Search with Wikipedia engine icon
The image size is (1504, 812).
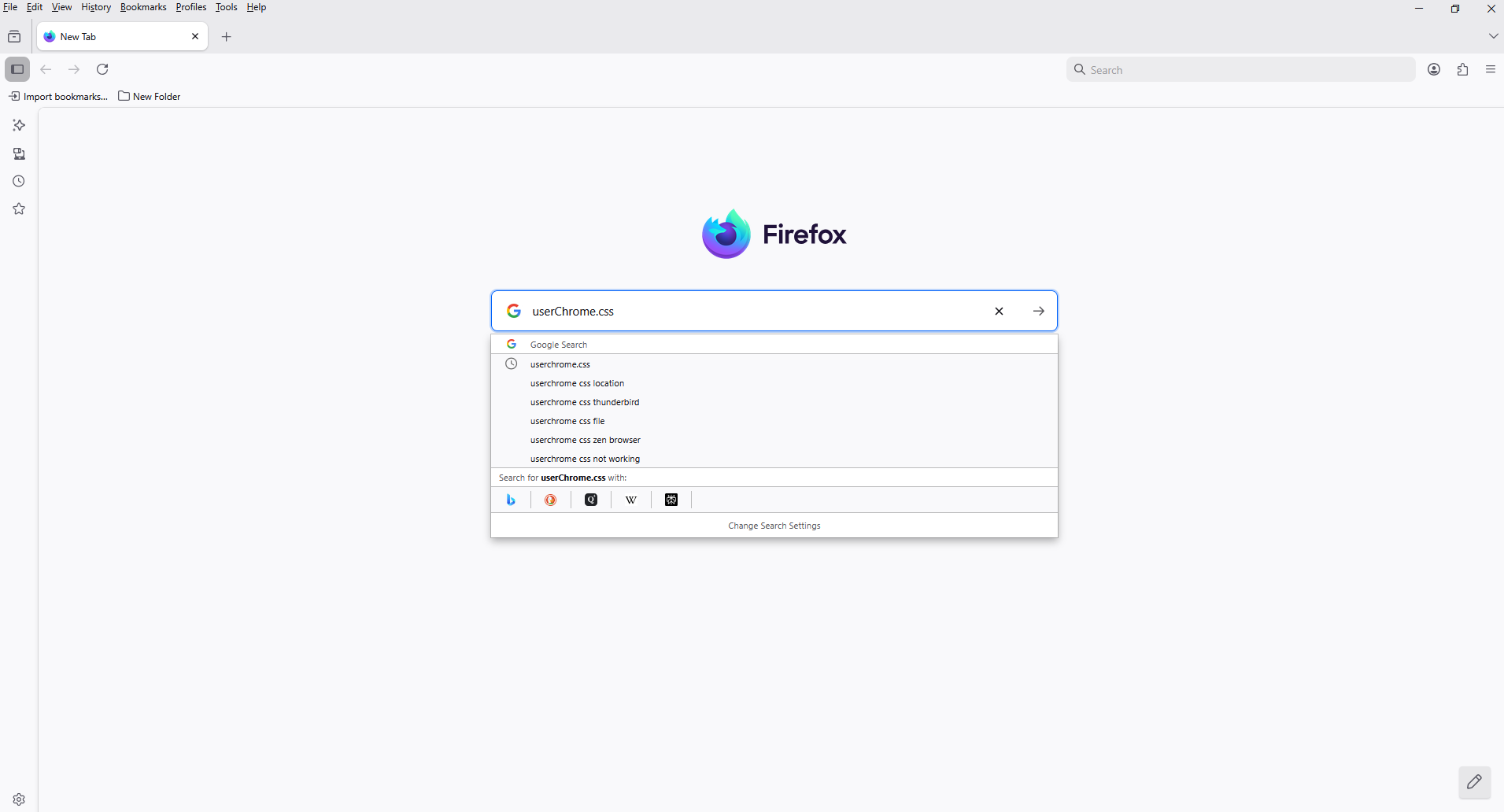coord(631,500)
